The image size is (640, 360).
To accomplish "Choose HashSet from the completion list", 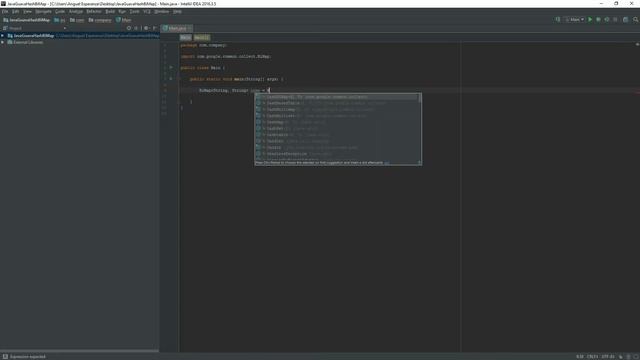I will (x=337, y=128).
